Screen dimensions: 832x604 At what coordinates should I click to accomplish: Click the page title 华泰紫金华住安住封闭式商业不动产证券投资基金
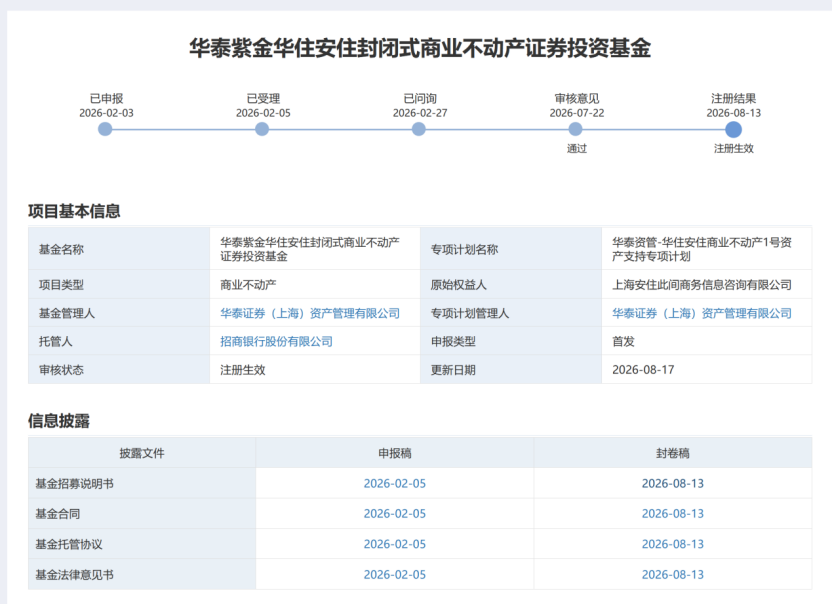point(420,48)
